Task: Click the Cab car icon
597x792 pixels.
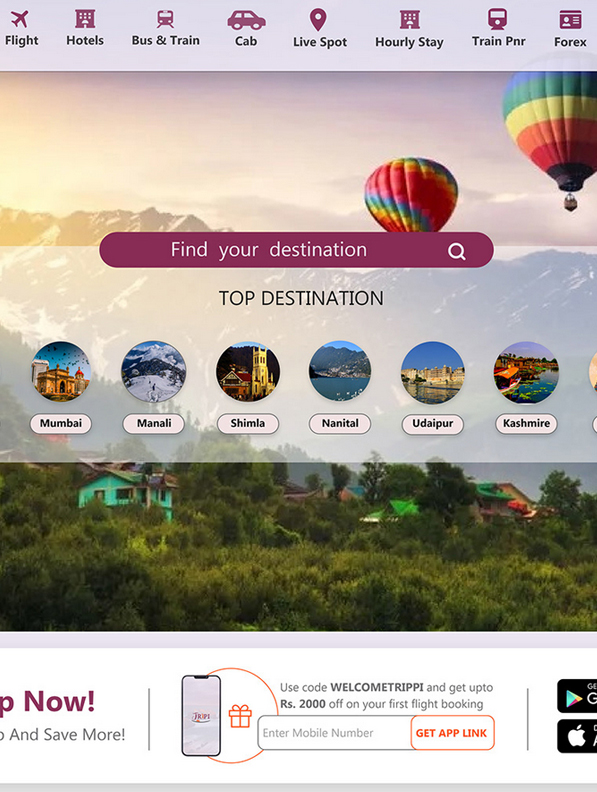Action: pyautogui.click(x=246, y=20)
